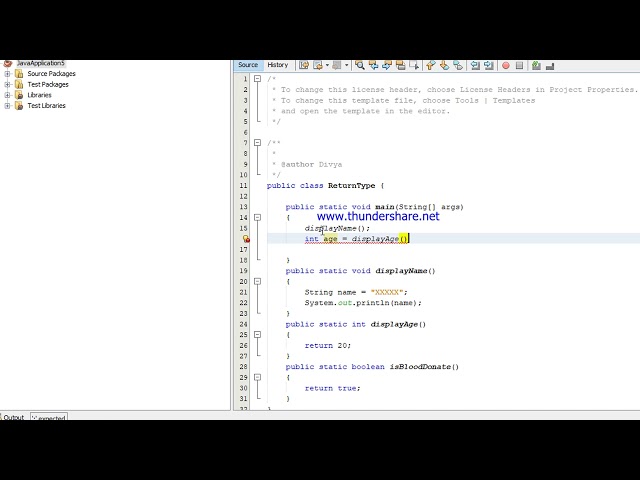Image resolution: width=640 pixels, height=480 pixels.
Task: Click the isBloodDonate method name
Action: pos(420,367)
